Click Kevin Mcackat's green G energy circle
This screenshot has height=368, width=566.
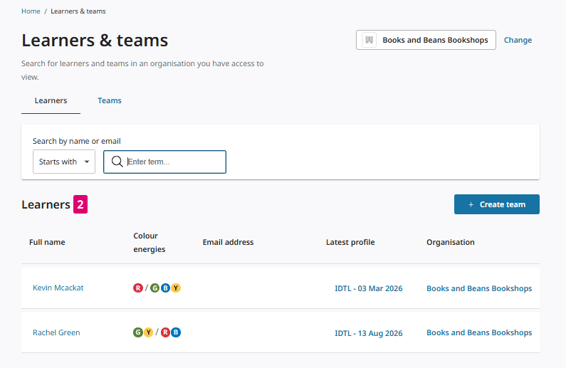(154, 288)
